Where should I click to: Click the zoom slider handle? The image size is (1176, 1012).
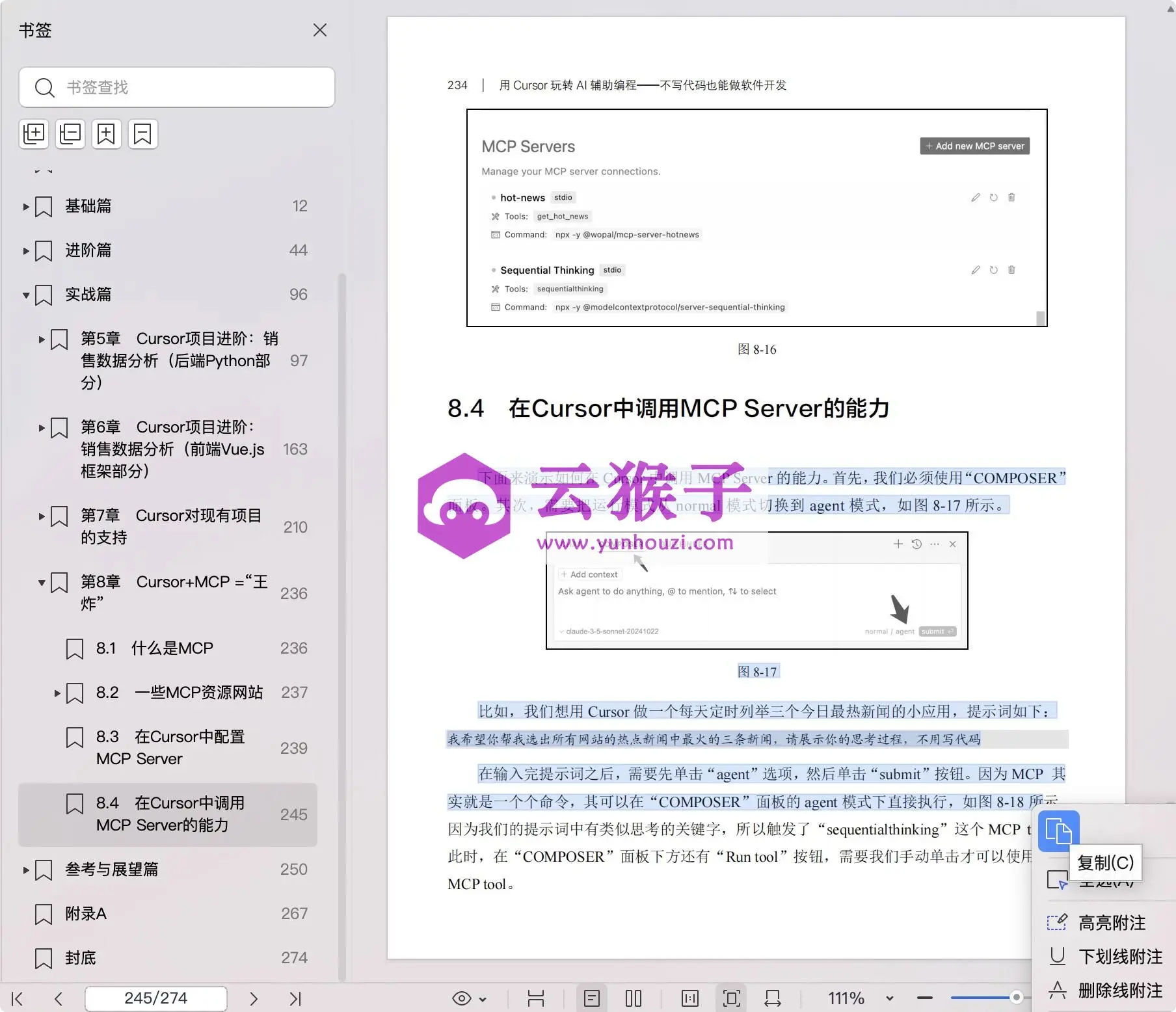pos(1017,997)
